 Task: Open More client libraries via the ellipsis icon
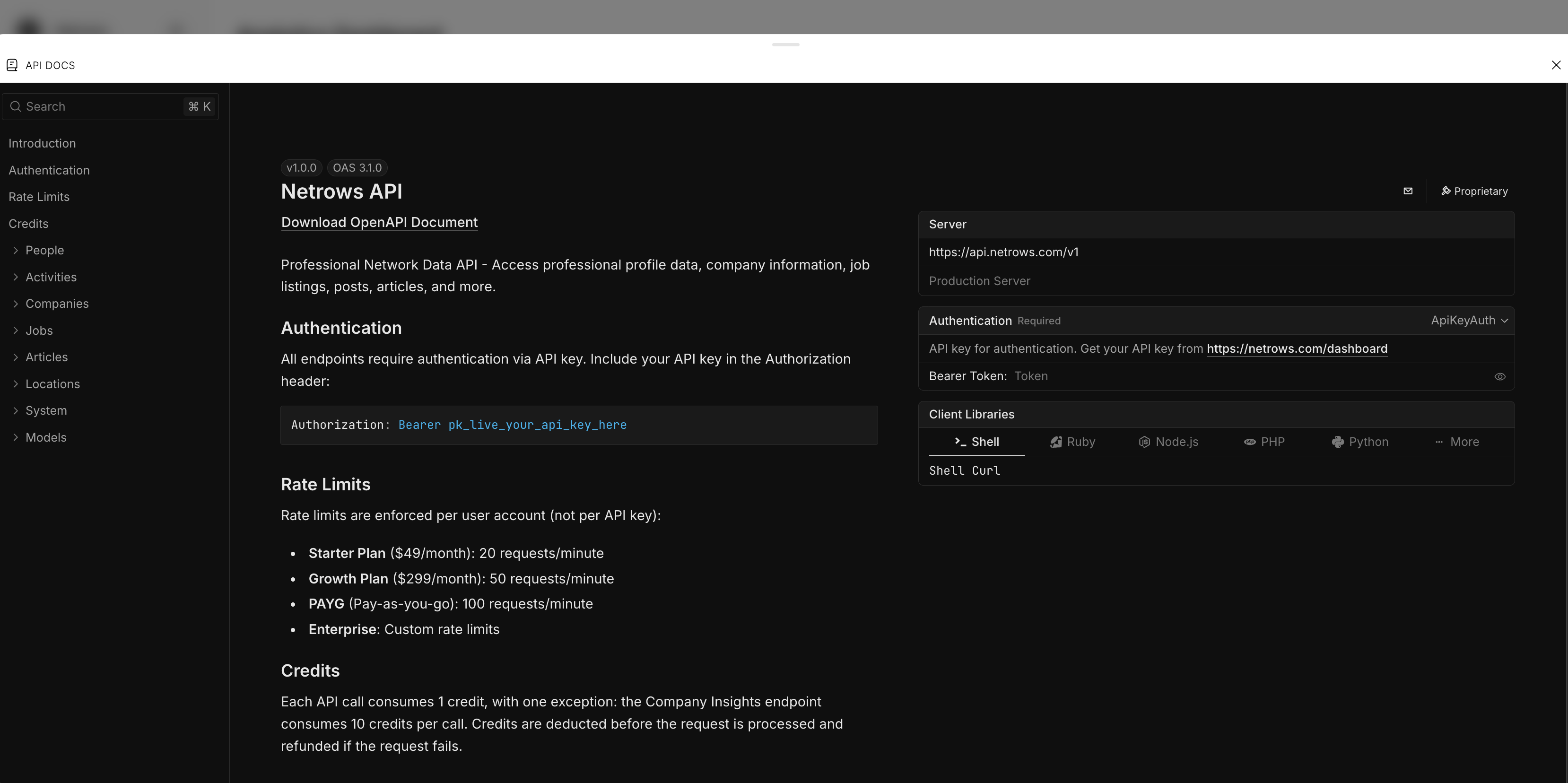1439,442
